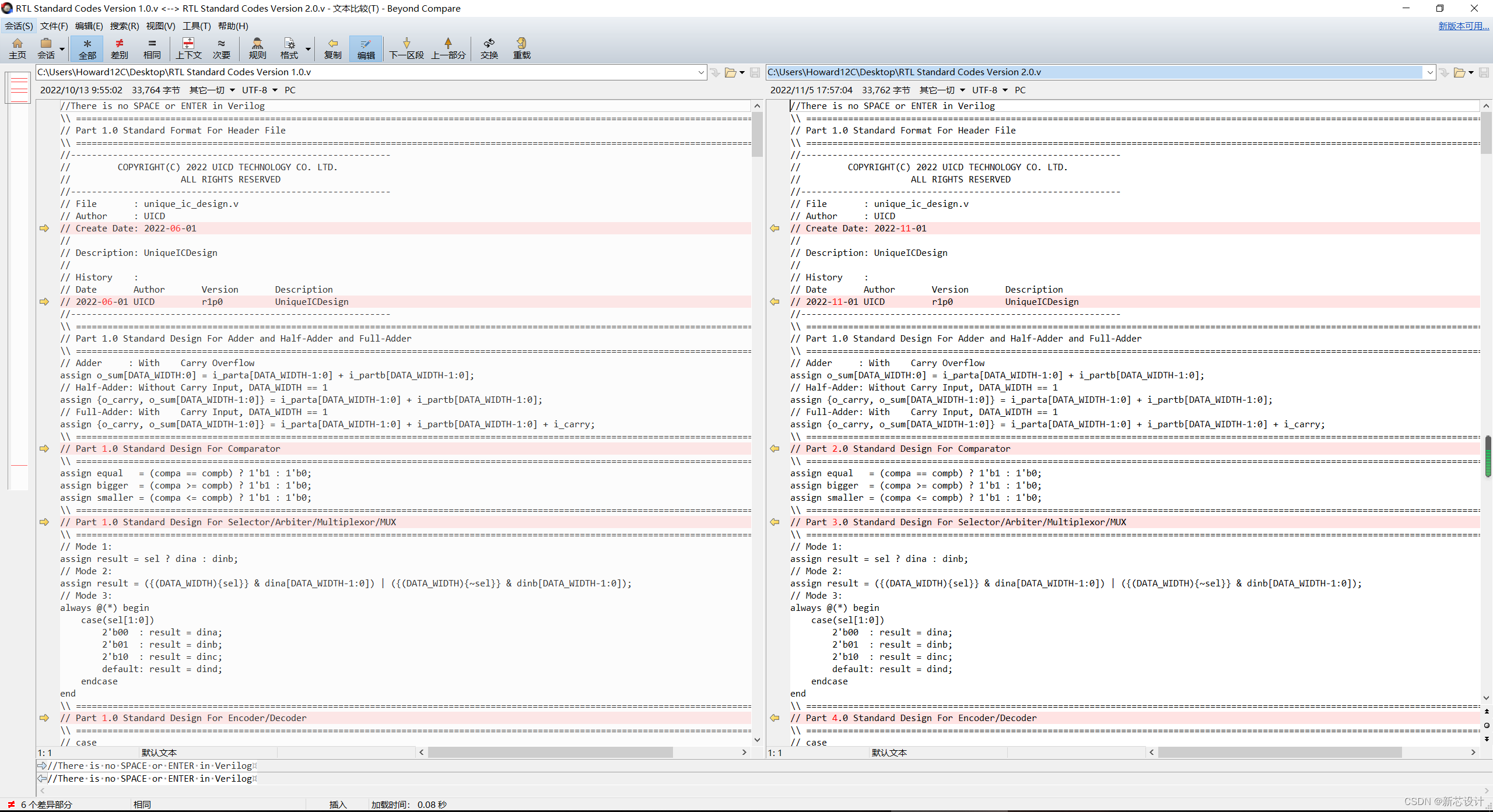This screenshot has height=812, width=1493.
Task: Jump to Previous Section (上一部分)
Action: click(x=448, y=48)
